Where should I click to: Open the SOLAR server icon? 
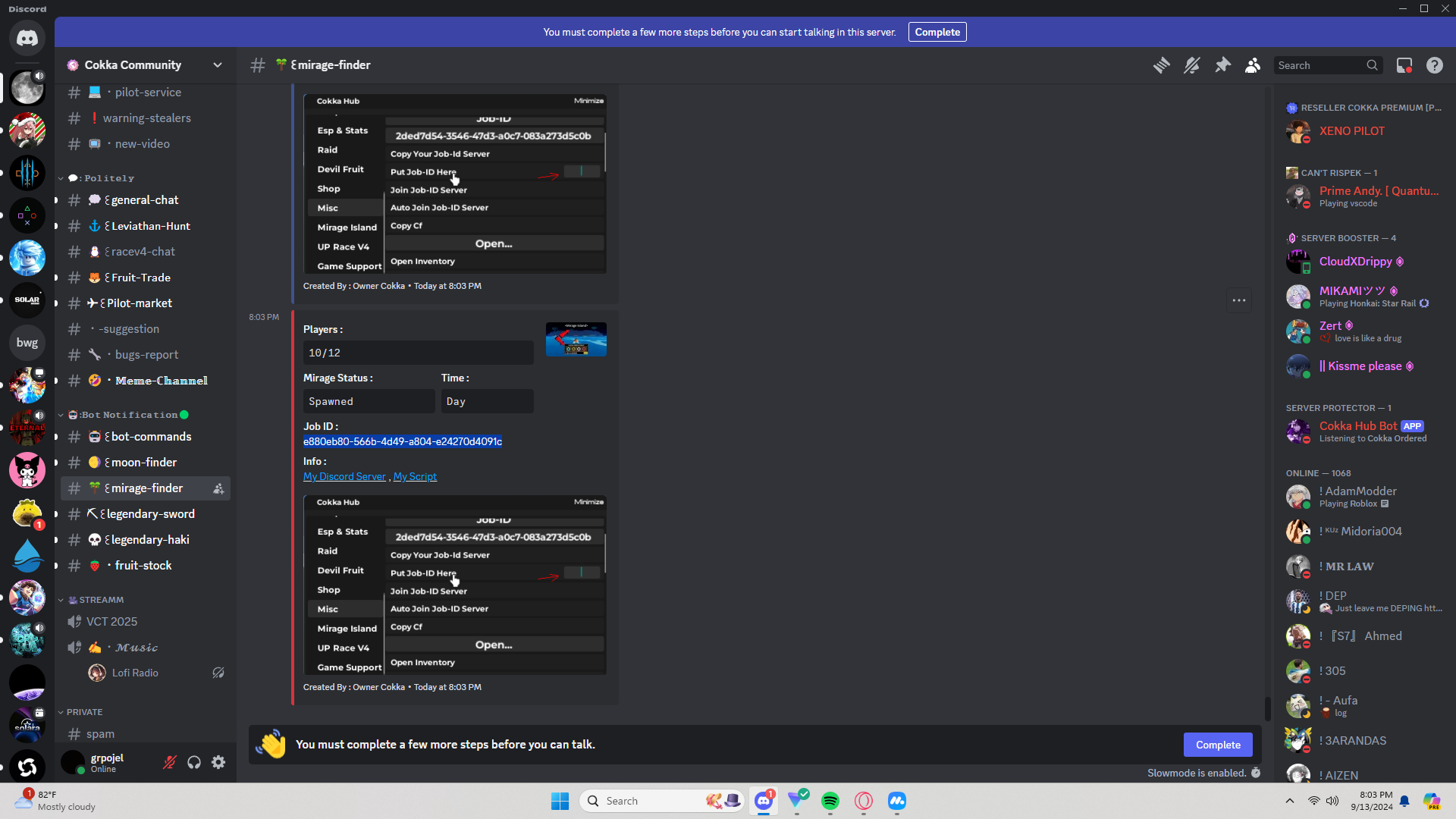pyautogui.click(x=27, y=300)
